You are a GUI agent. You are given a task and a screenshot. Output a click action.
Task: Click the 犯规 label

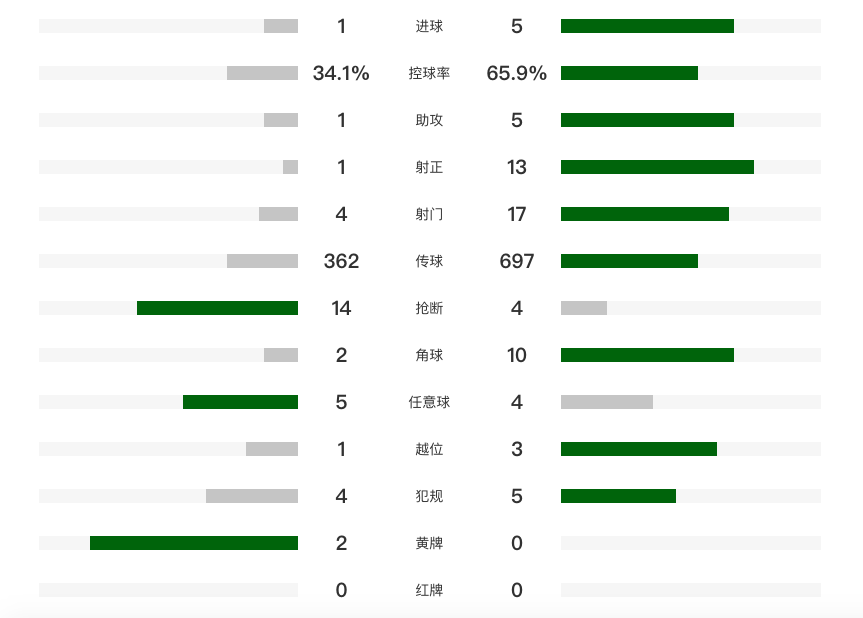(x=429, y=496)
